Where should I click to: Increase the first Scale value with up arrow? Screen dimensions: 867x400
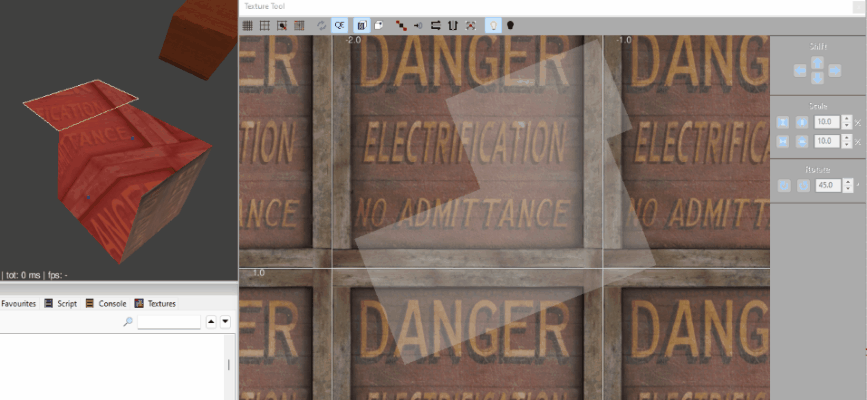tap(846, 118)
